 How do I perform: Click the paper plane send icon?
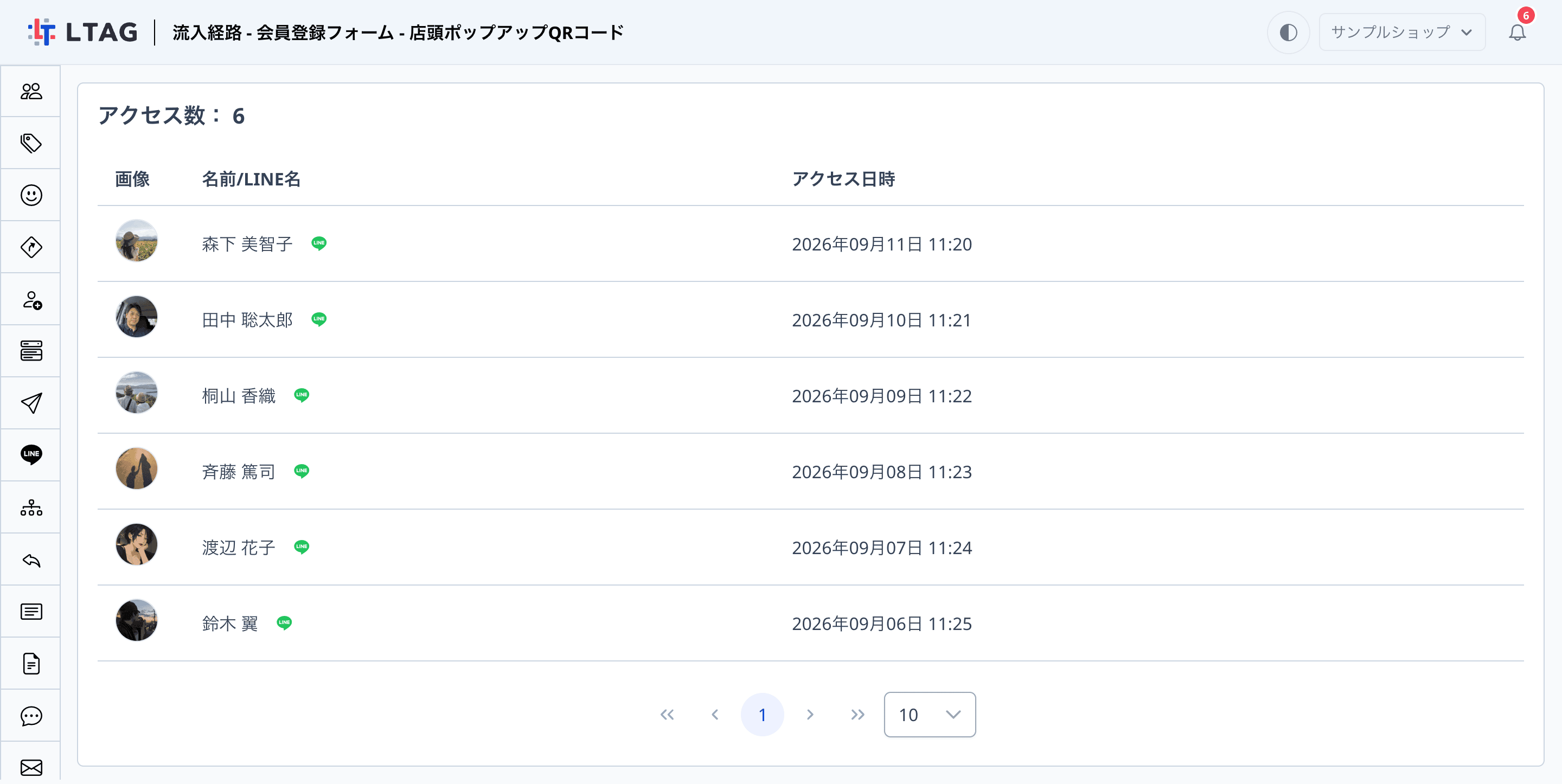(31, 403)
